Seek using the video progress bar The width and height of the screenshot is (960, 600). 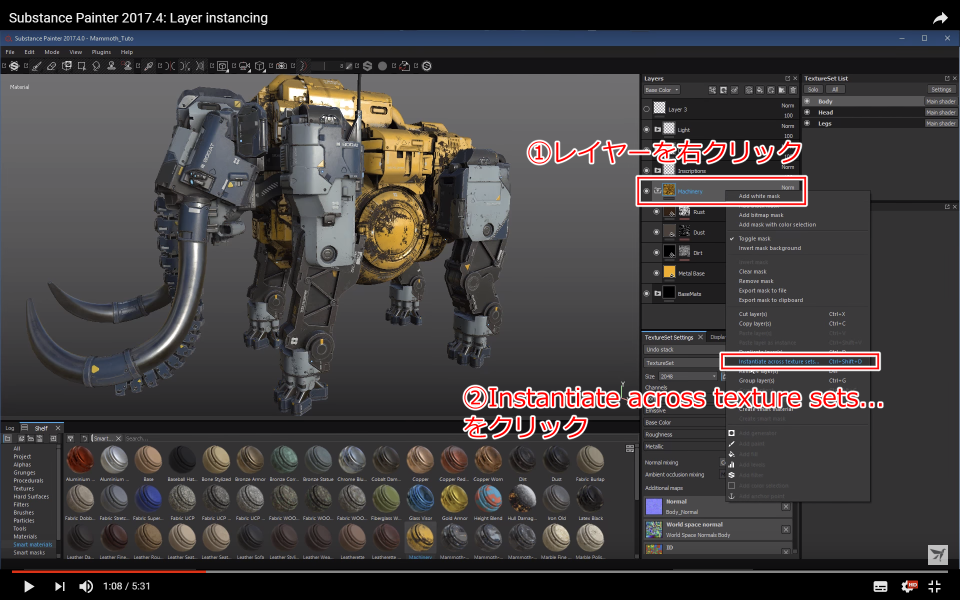(480, 571)
